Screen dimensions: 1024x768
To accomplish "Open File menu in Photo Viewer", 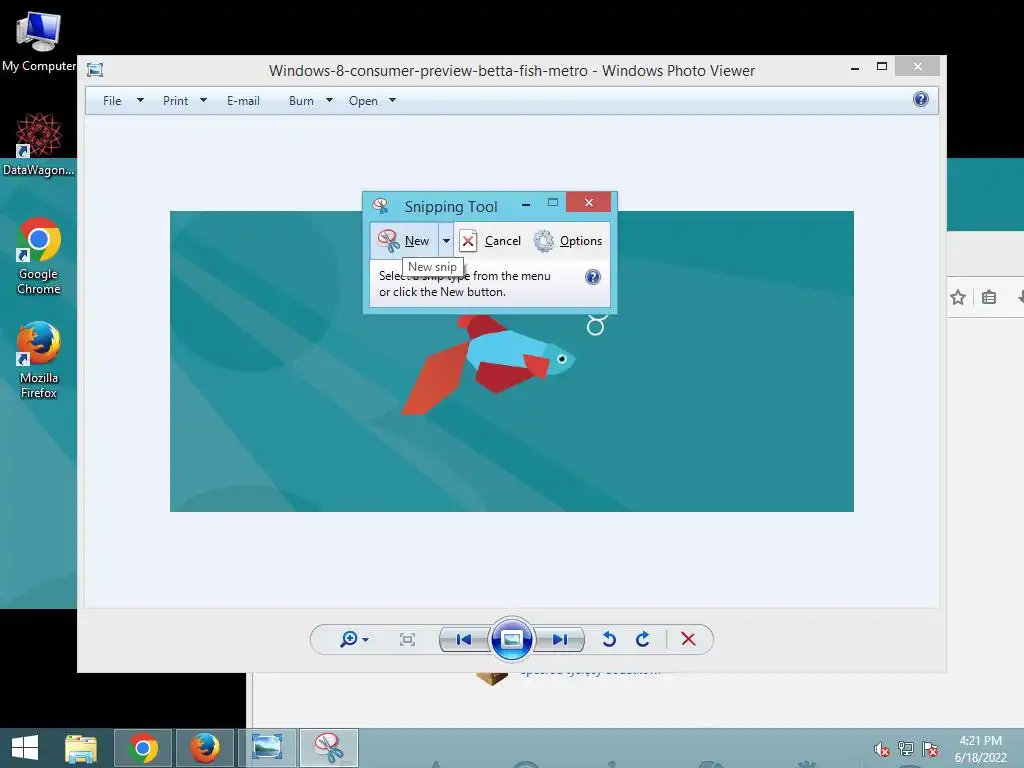I will [x=112, y=101].
